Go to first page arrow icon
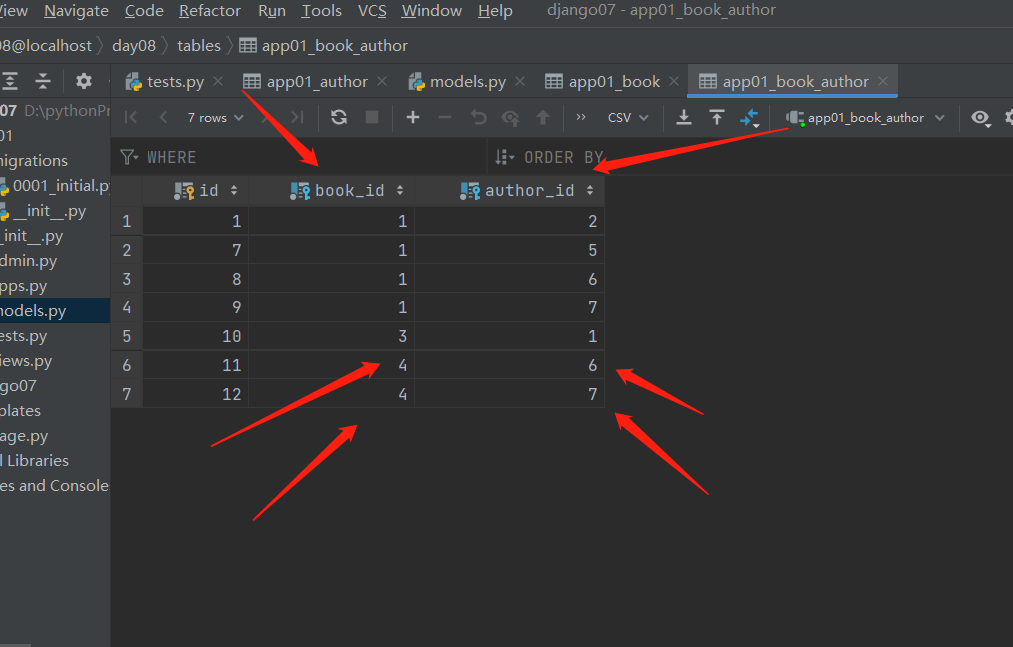The image size is (1013, 647). coord(131,117)
